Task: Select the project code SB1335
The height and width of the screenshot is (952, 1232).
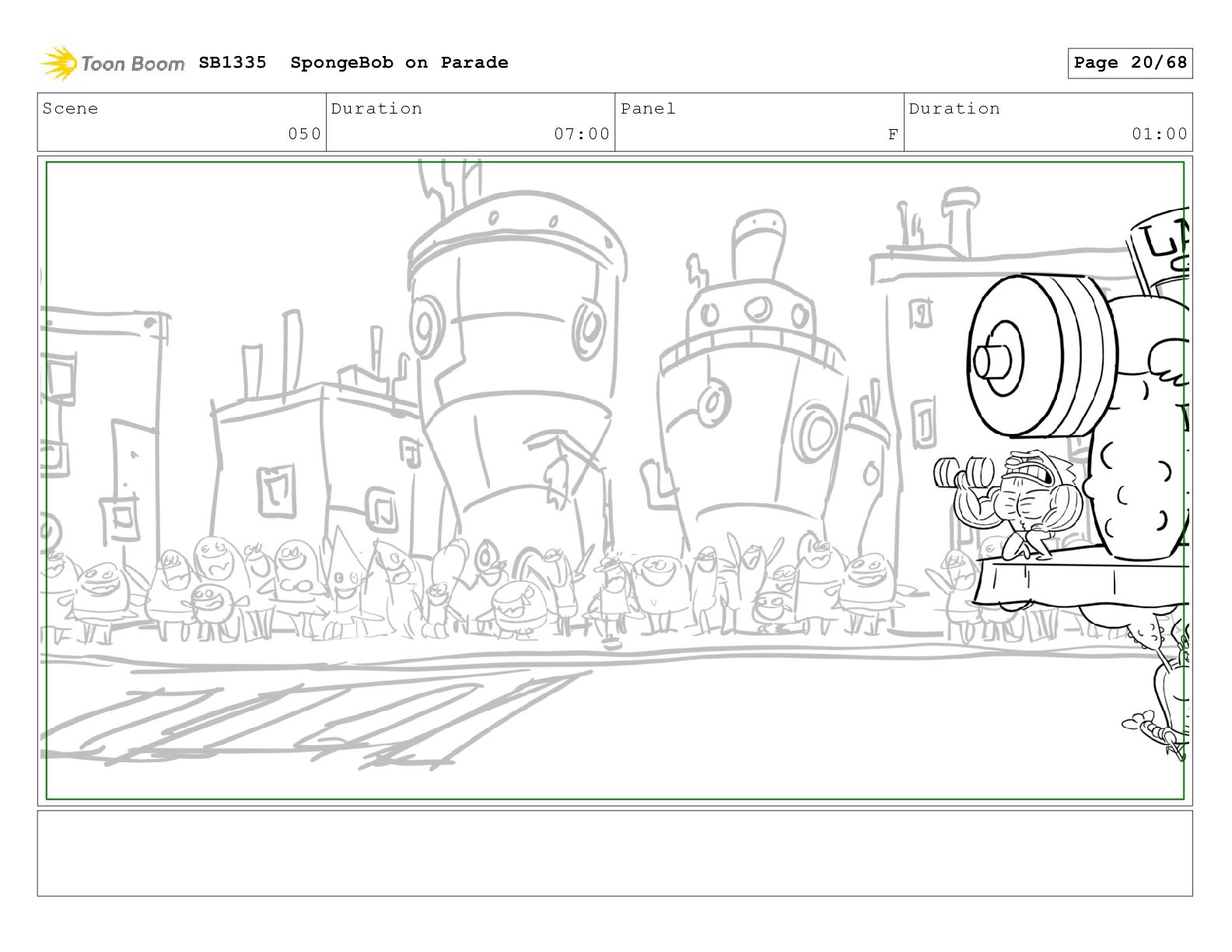Action: [233, 62]
